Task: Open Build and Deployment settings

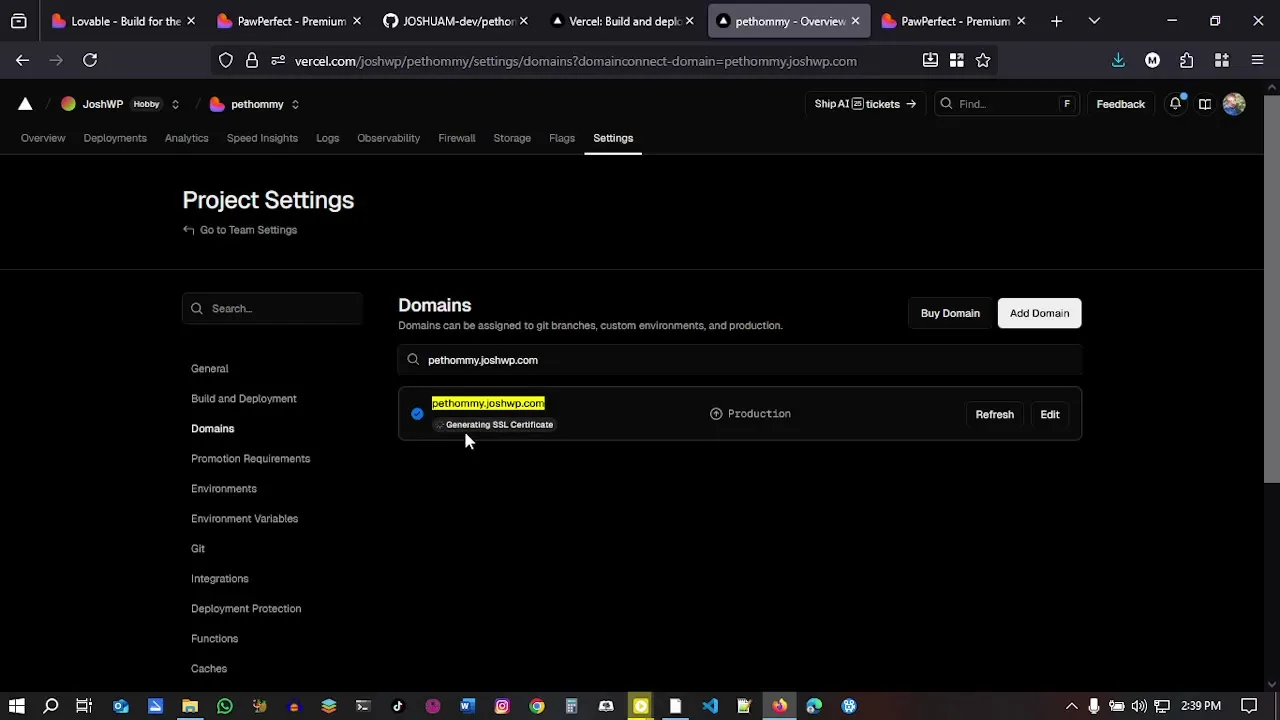Action: [x=244, y=399]
